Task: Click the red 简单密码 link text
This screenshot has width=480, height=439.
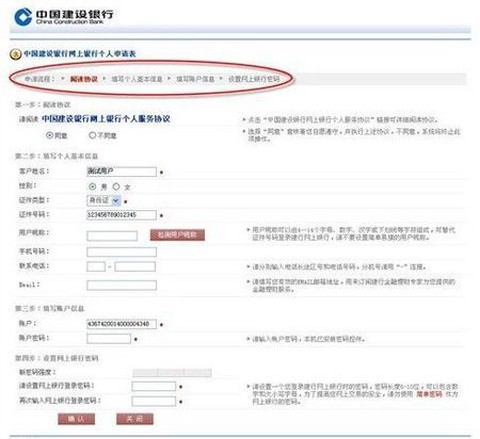Action: coord(429,394)
